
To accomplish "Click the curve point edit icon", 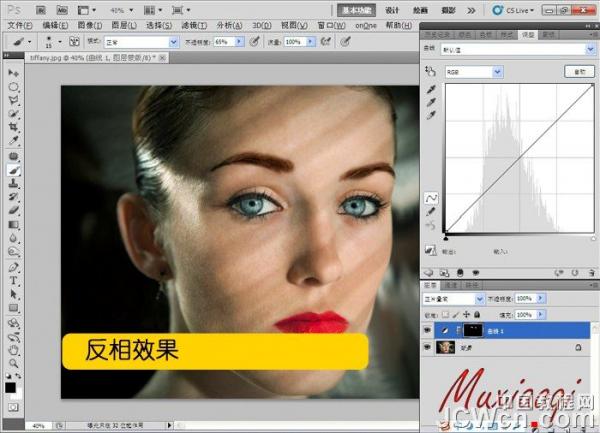I will tap(433, 197).
